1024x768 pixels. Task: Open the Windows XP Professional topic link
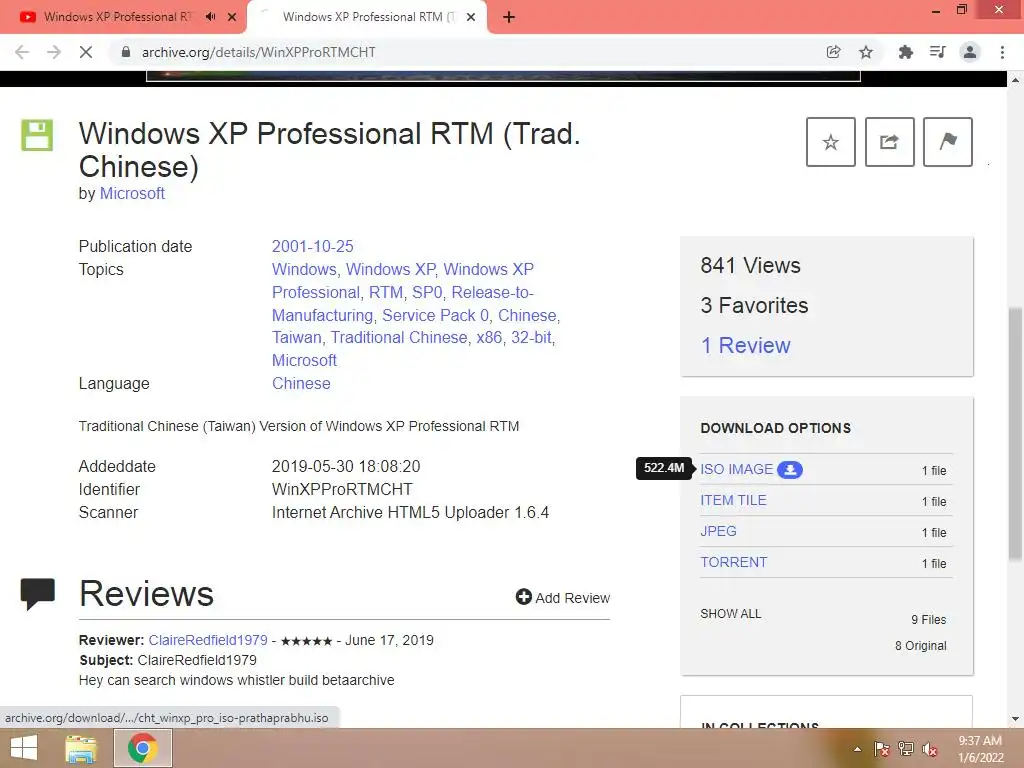pyautogui.click(x=402, y=281)
